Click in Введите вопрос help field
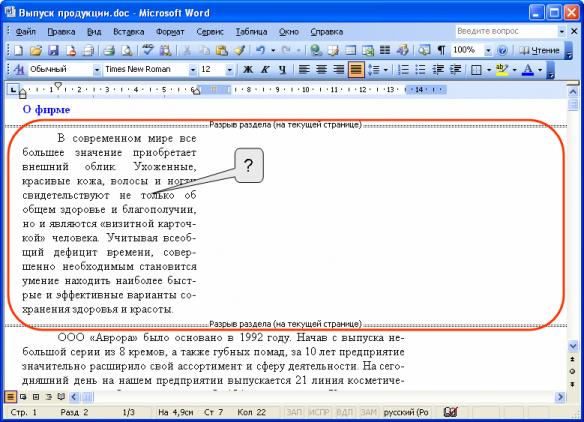Image resolution: width=584 pixels, height=422 pixels. pos(506,31)
